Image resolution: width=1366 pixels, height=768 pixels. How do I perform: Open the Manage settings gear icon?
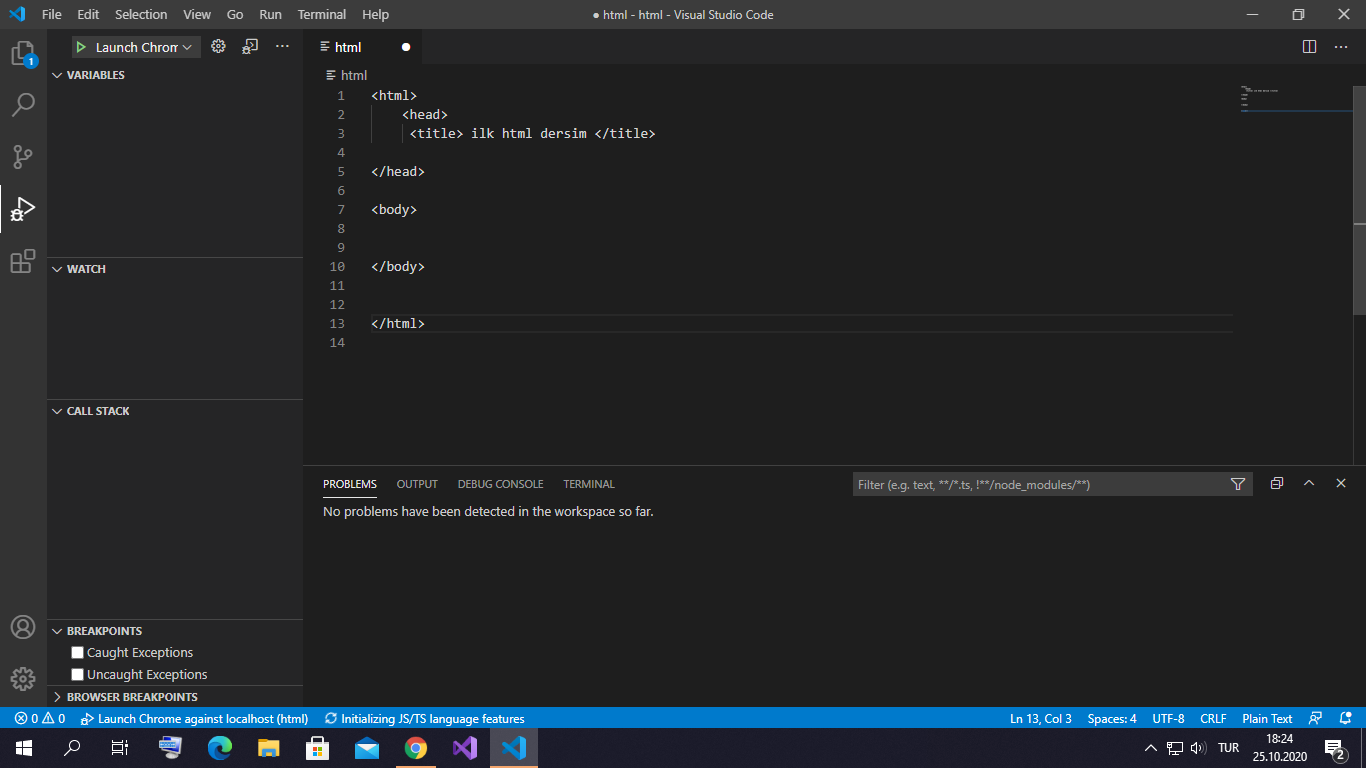[22, 678]
